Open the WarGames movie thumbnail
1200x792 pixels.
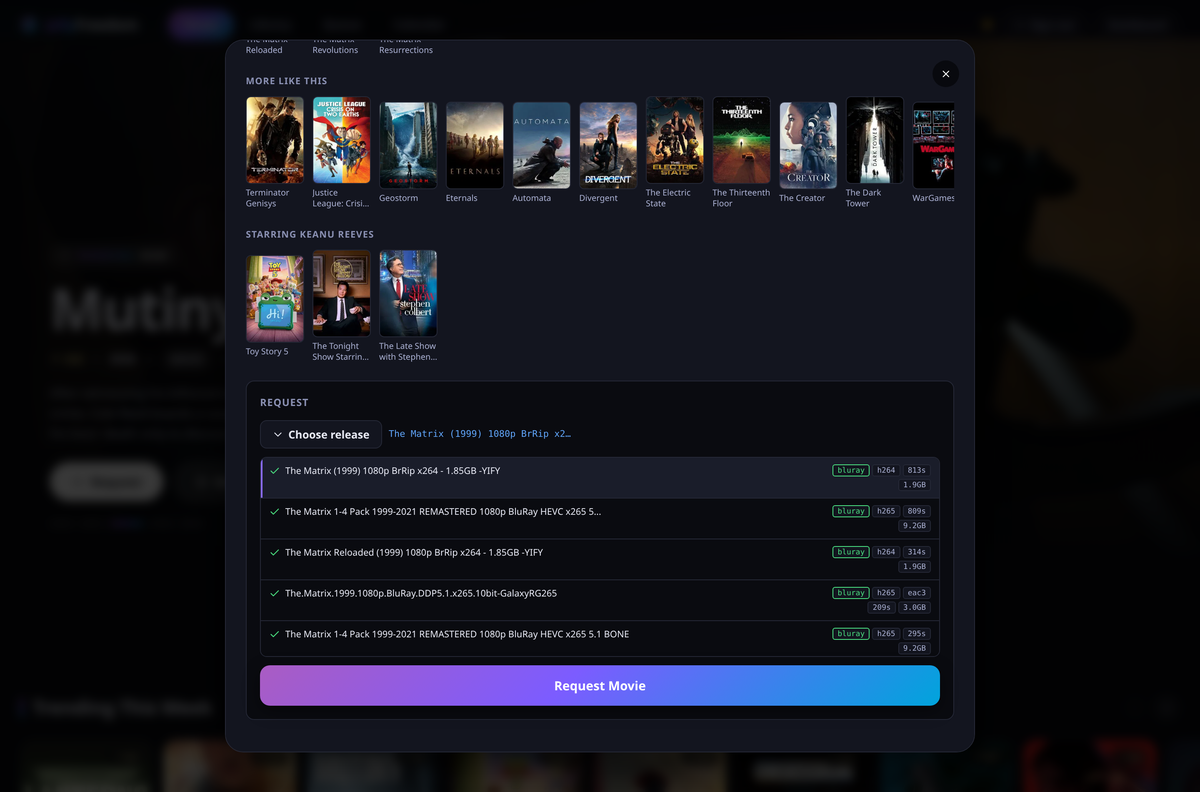pos(934,145)
